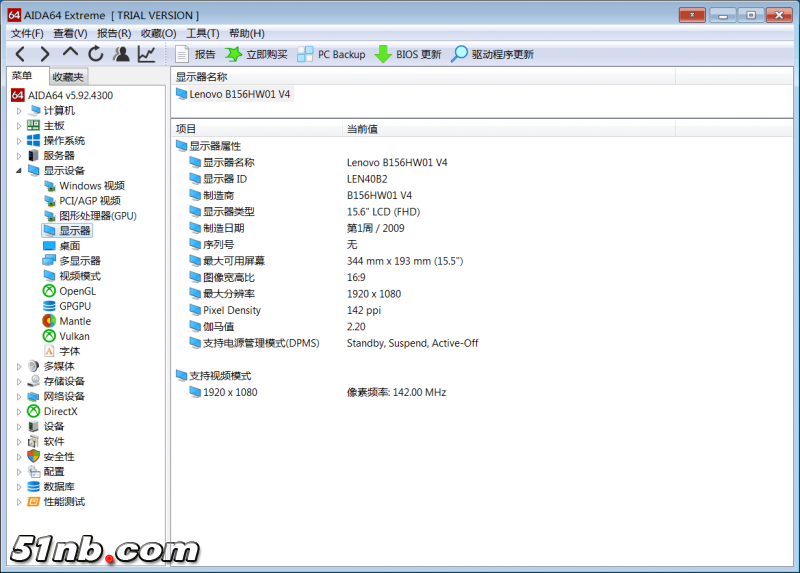The height and width of the screenshot is (573, 800).
Task: Expand the 主板 tree node
Action: point(19,126)
